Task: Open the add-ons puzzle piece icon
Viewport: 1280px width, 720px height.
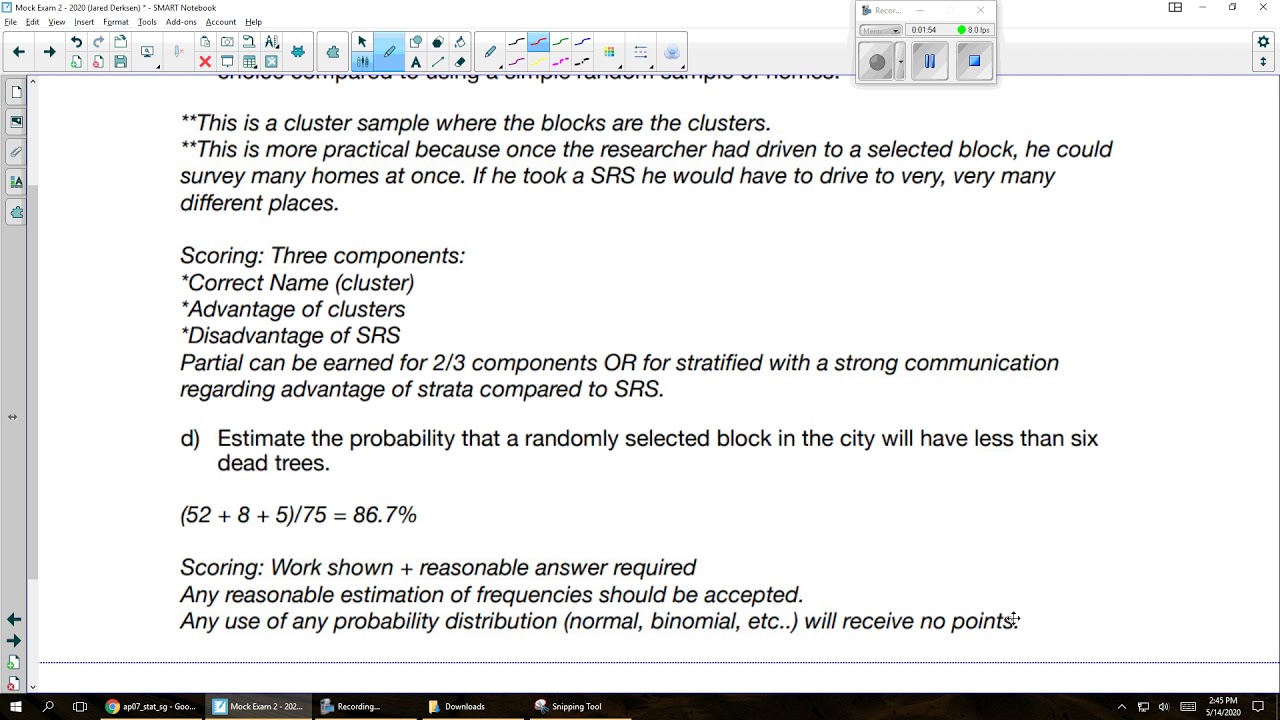Action: coord(333,52)
